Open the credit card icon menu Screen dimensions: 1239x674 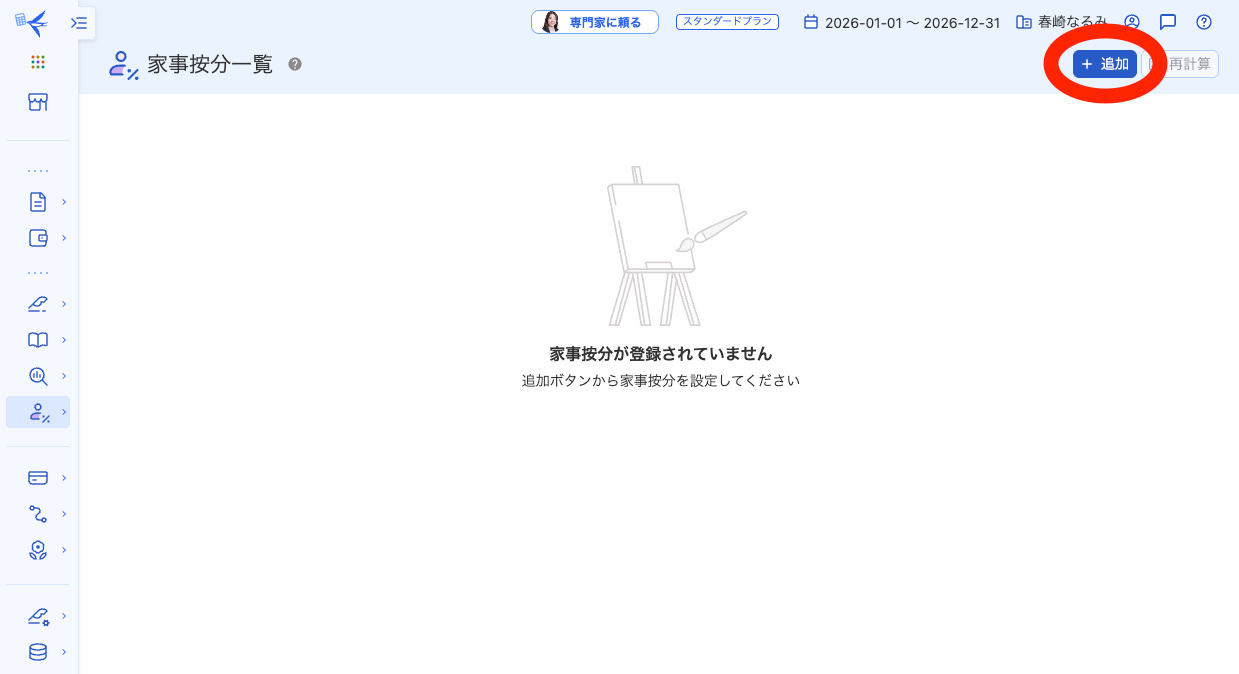[38, 478]
